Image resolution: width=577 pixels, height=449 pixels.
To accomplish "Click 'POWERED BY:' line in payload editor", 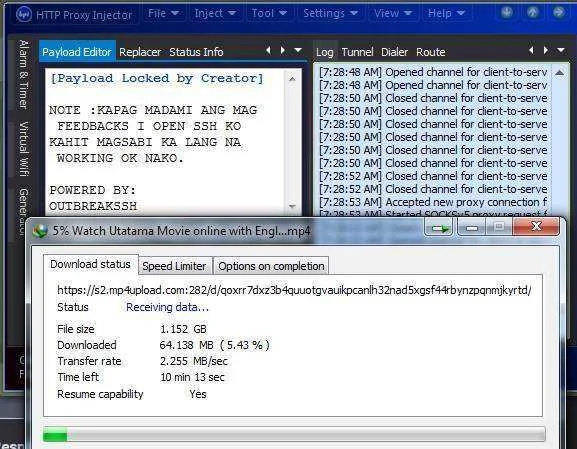I will [93, 190].
